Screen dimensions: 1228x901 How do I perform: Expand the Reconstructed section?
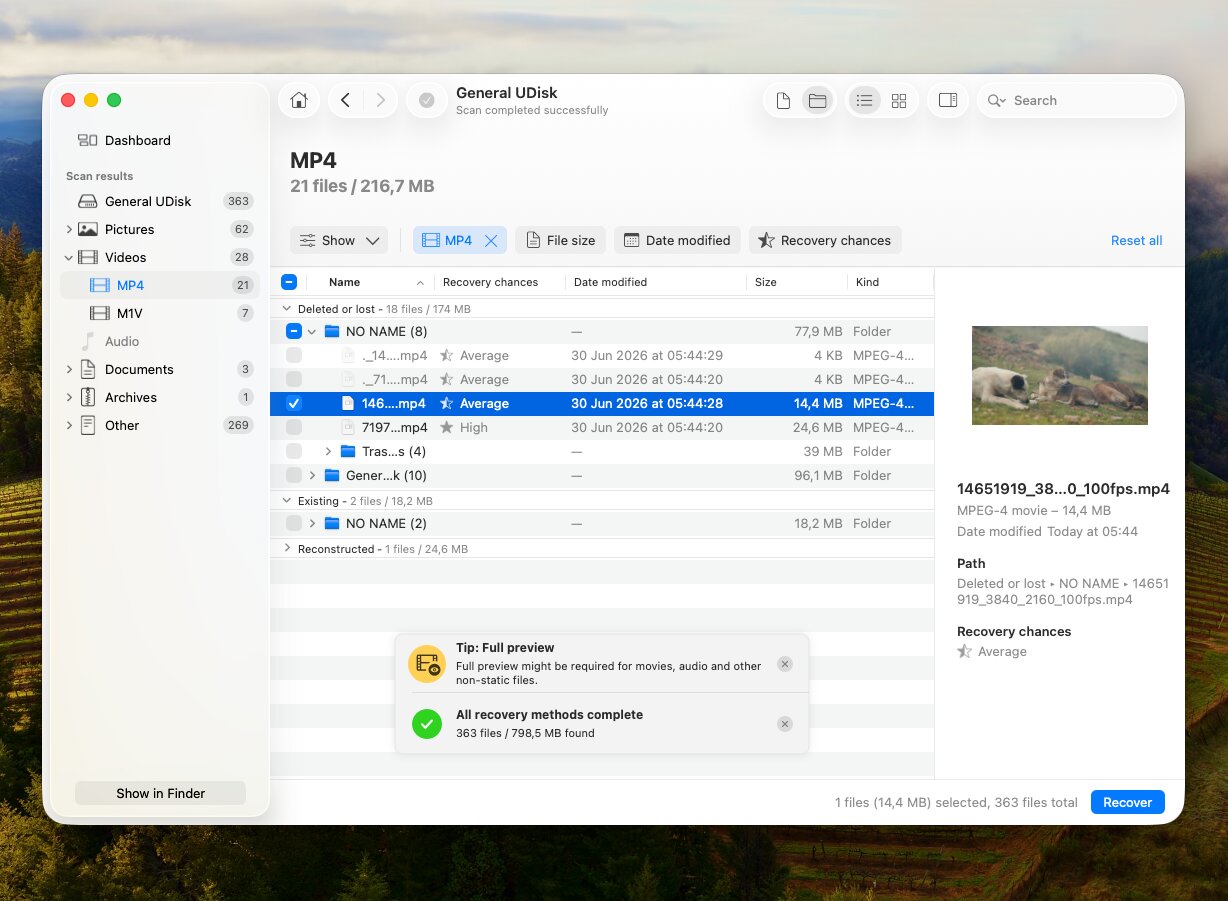click(x=288, y=548)
